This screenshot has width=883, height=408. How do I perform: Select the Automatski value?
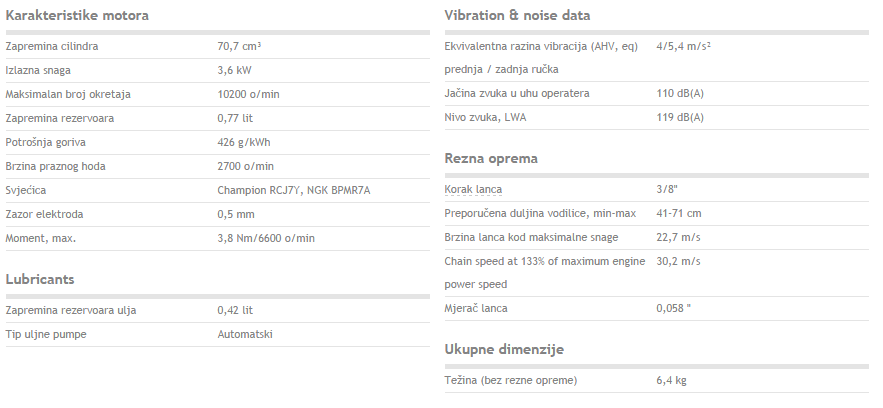[245, 334]
